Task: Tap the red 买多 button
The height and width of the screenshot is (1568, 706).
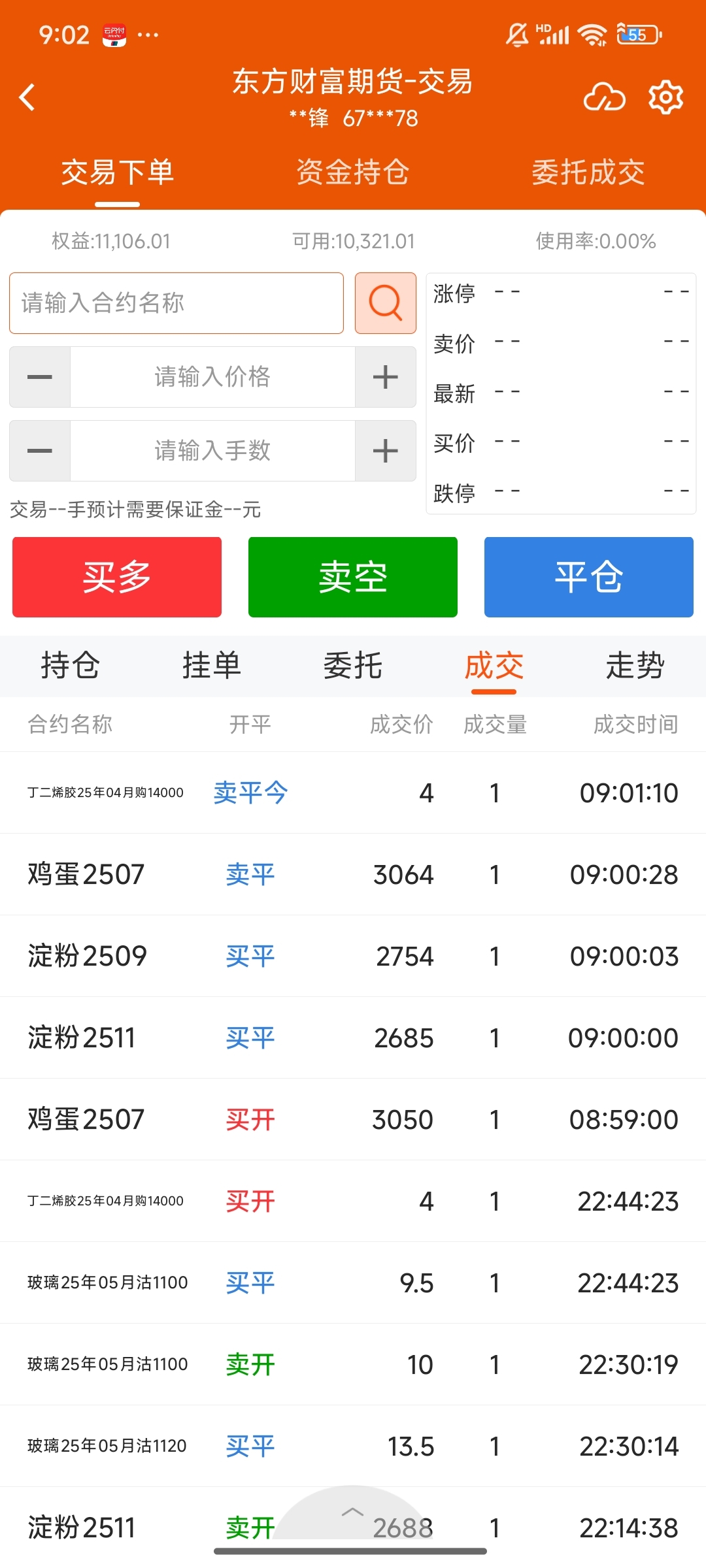Action: (x=117, y=577)
